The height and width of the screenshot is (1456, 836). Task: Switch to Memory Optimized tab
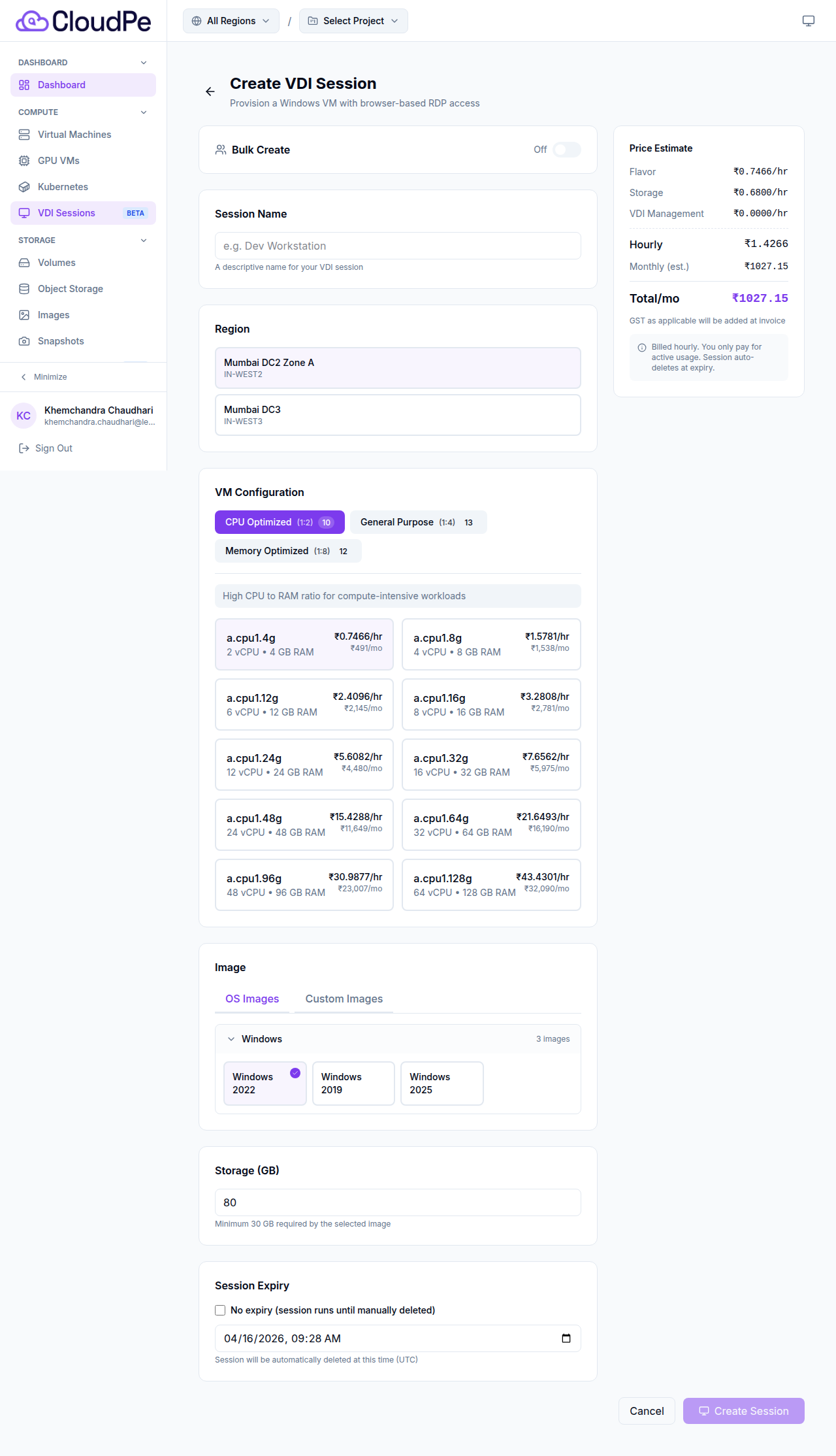288,551
